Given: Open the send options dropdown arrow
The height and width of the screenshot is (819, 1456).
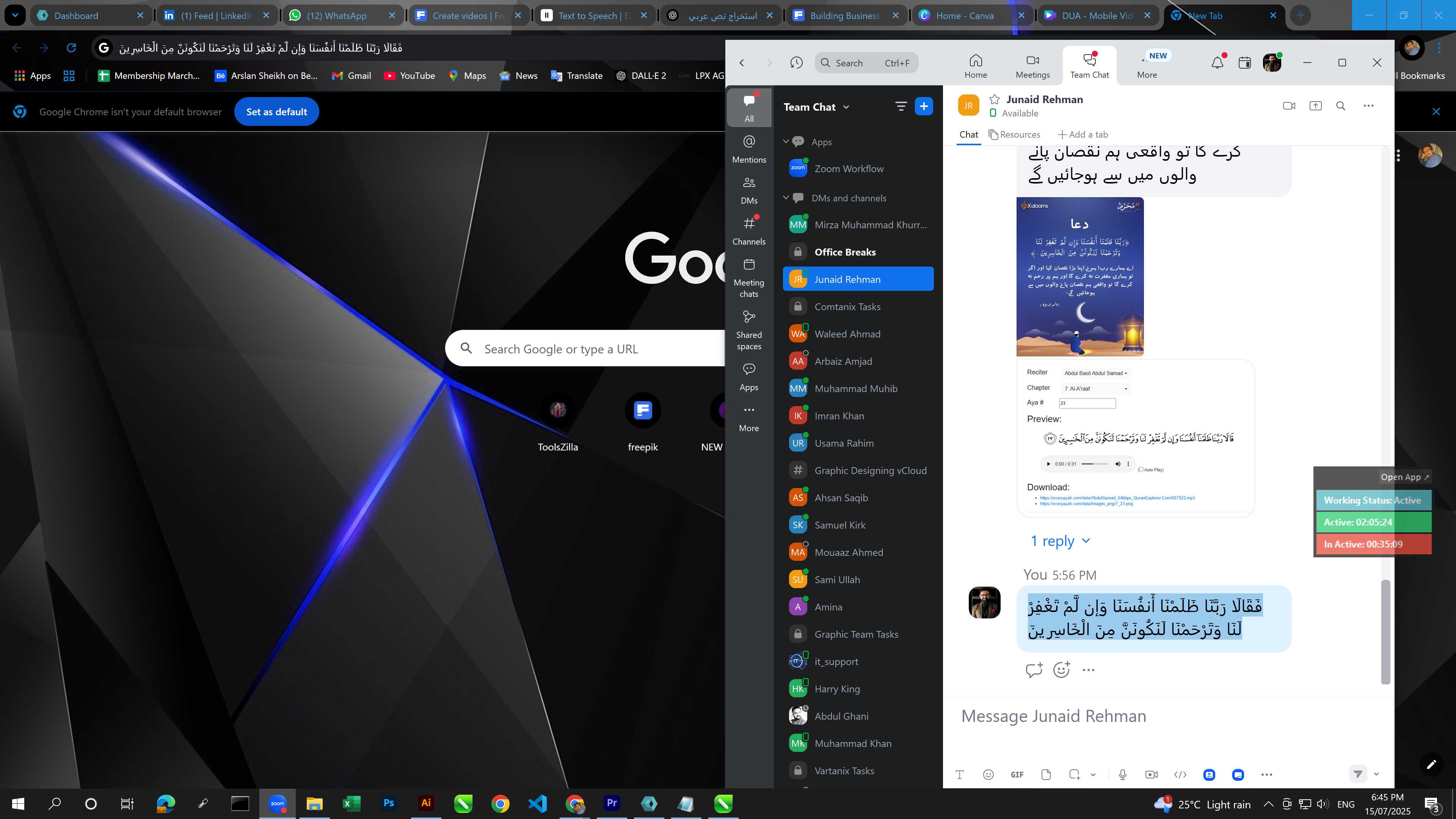Looking at the screenshot, I should [x=1376, y=774].
